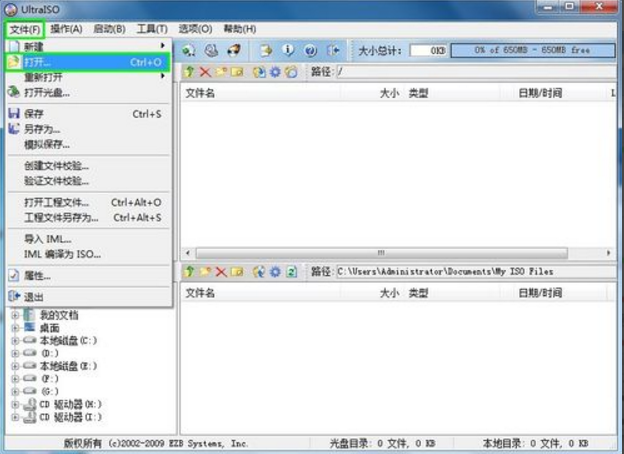Sort ISO pane by 文件名 column
The height and width of the screenshot is (454, 624).
261,93
